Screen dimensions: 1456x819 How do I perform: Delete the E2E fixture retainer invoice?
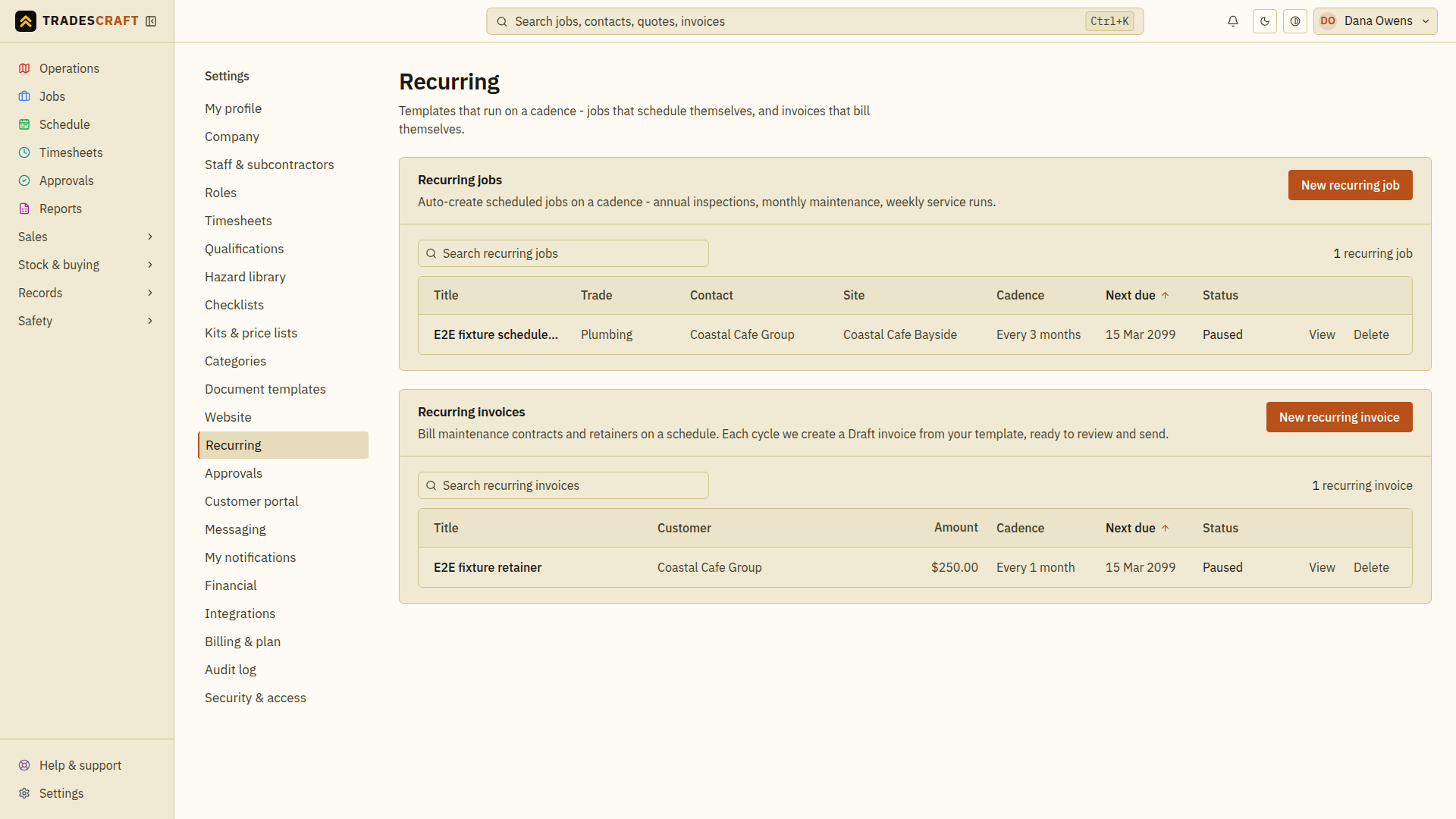(x=1371, y=567)
